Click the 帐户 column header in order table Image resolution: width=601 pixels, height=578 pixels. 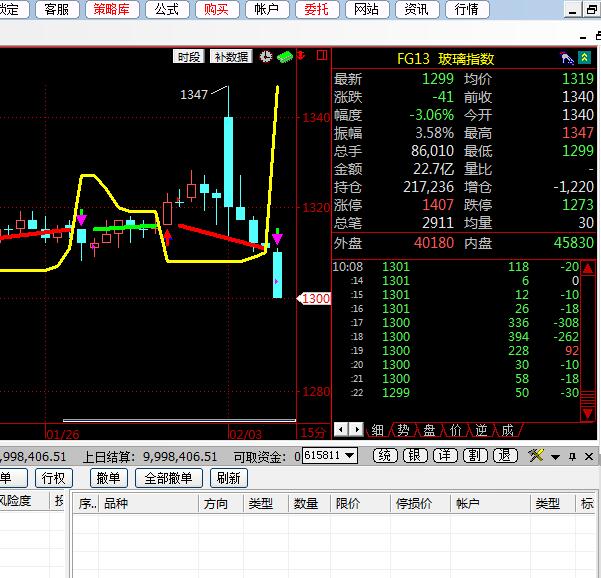click(x=490, y=503)
